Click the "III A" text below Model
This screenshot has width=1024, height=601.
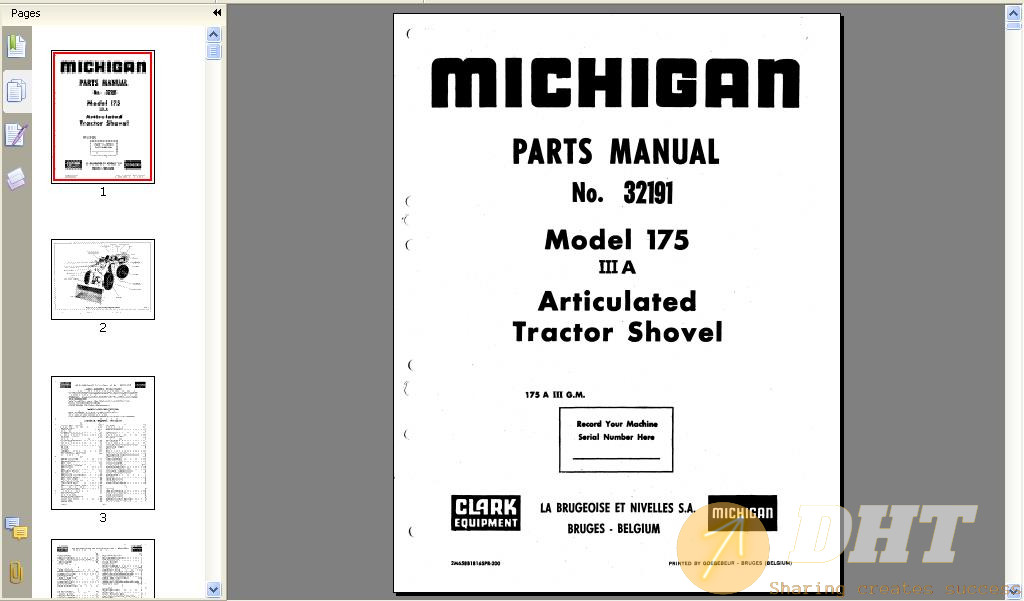click(616, 267)
